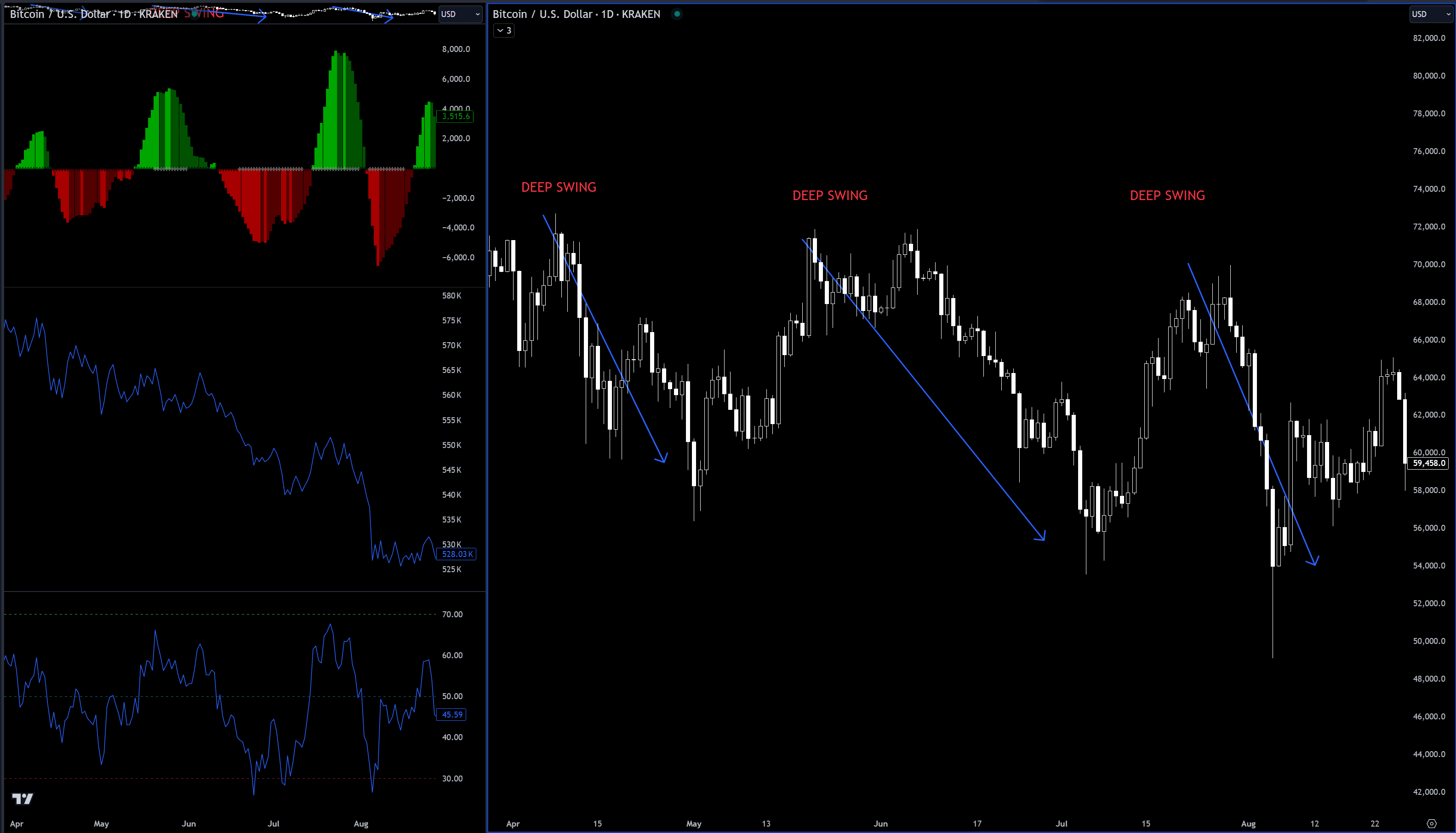Click left chart Bitcoin / U.S. Dollar title
This screenshot has height=833, width=1456.
(x=94, y=14)
